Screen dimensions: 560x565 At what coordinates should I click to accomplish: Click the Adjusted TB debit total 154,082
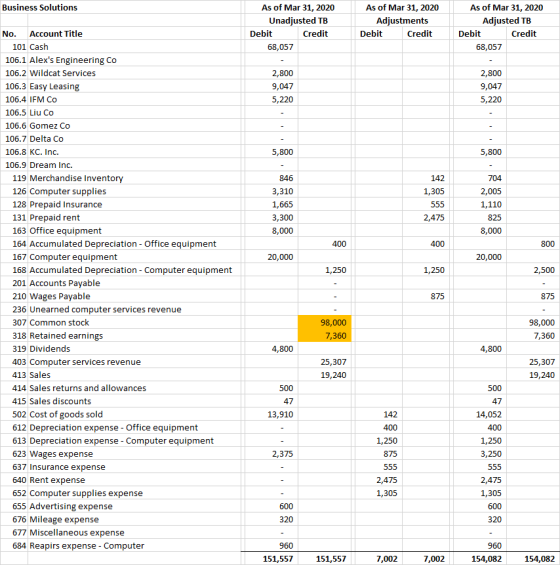point(486,559)
